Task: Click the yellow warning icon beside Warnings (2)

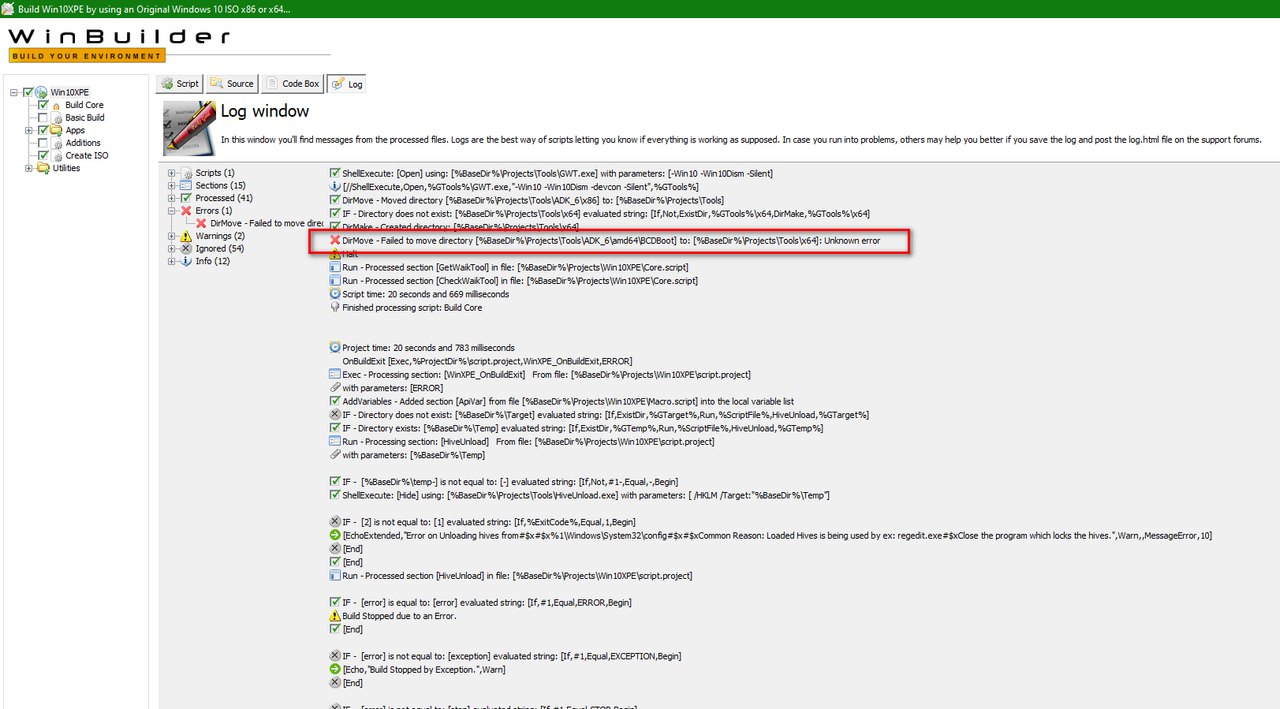Action: (187, 236)
